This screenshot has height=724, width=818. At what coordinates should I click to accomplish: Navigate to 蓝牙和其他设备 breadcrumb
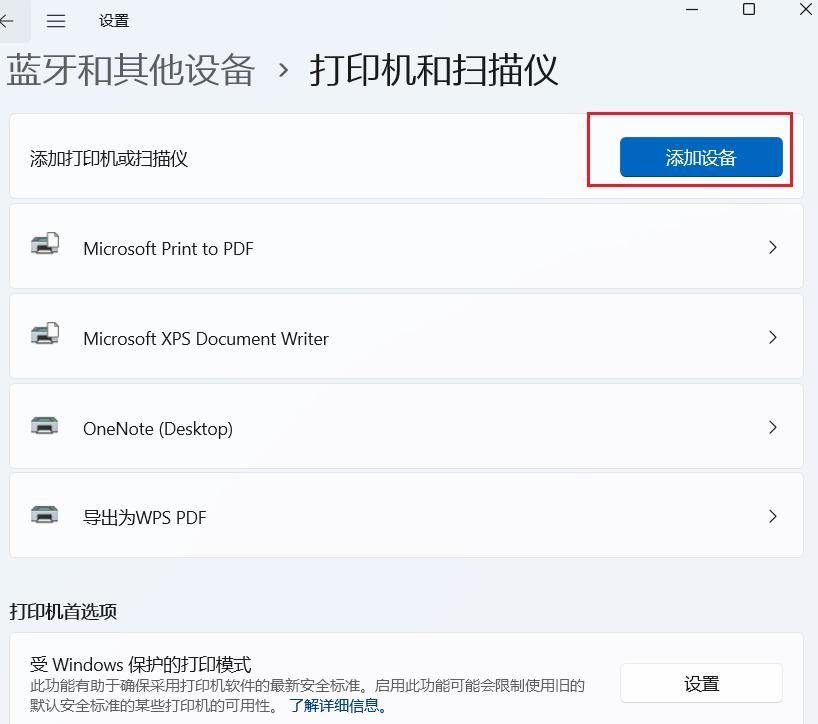(x=131, y=71)
